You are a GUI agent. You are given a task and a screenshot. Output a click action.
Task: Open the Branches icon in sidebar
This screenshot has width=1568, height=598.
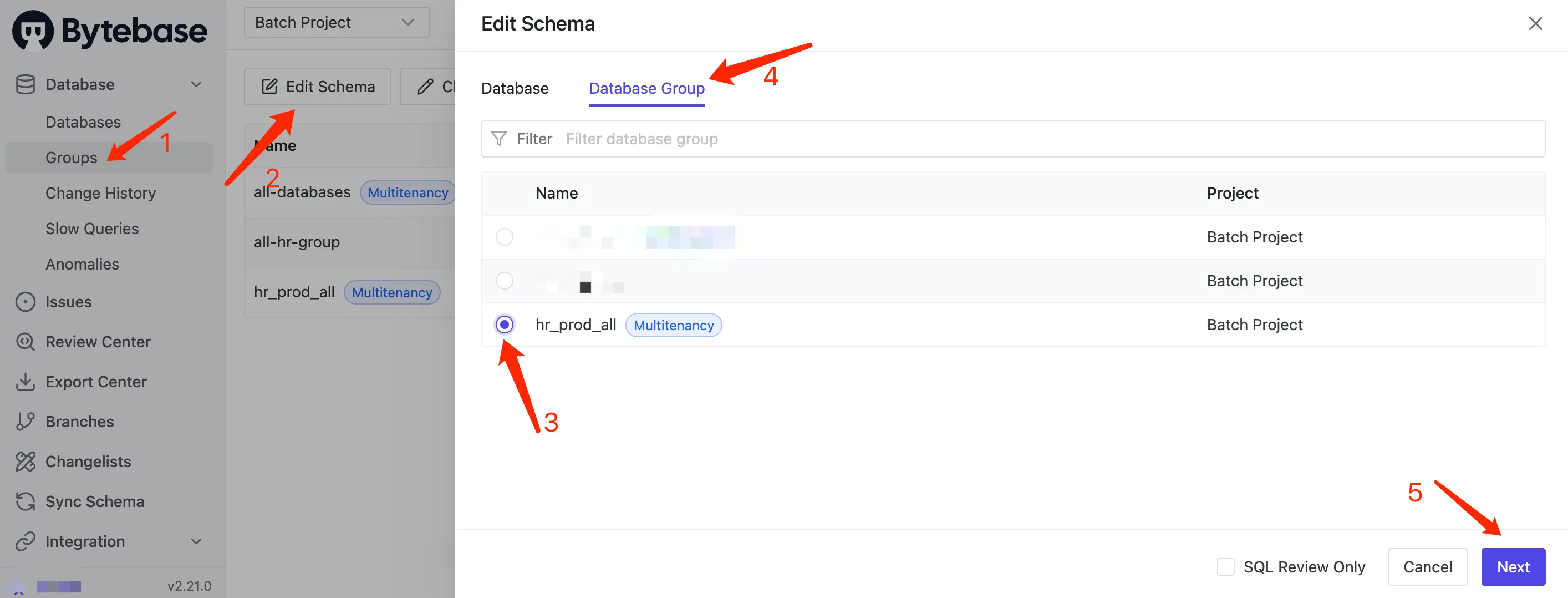(25, 422)
